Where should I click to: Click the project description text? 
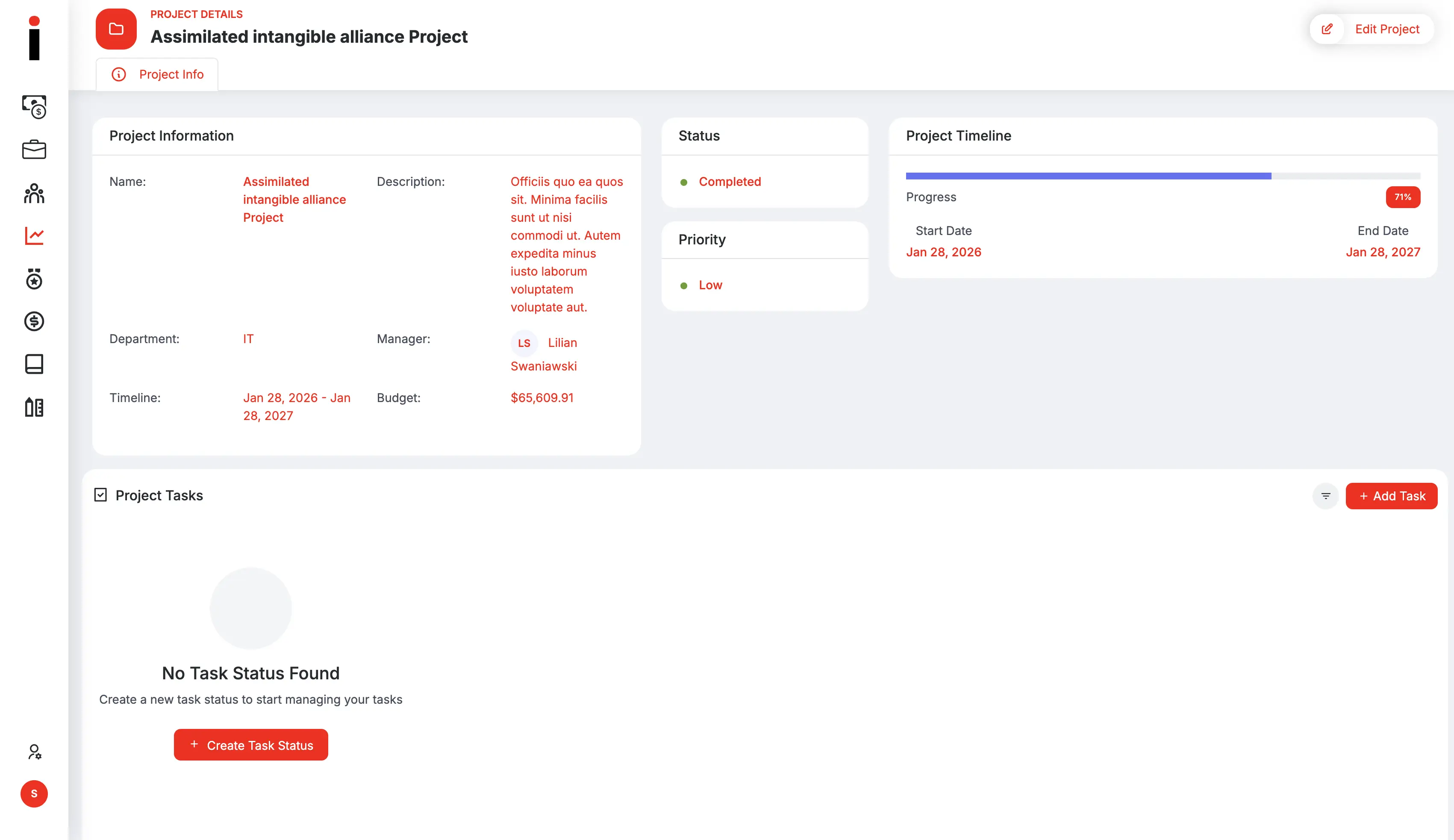(x=567, y=245)
